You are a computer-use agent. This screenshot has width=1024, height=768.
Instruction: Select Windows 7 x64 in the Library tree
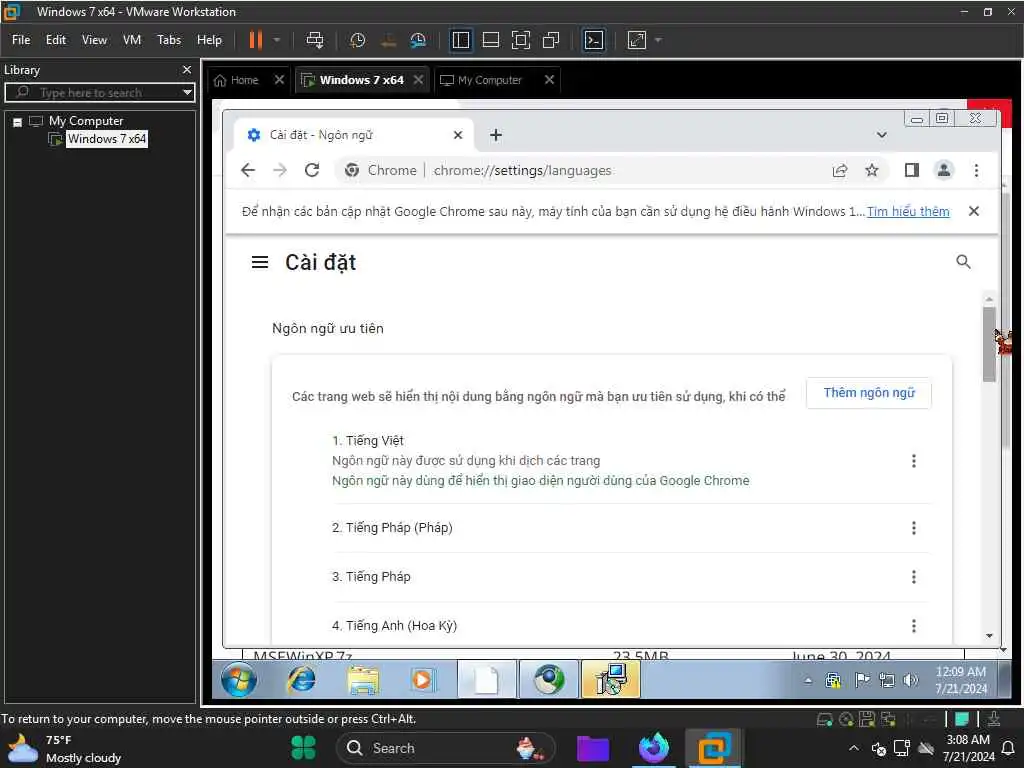coord(106,138)
